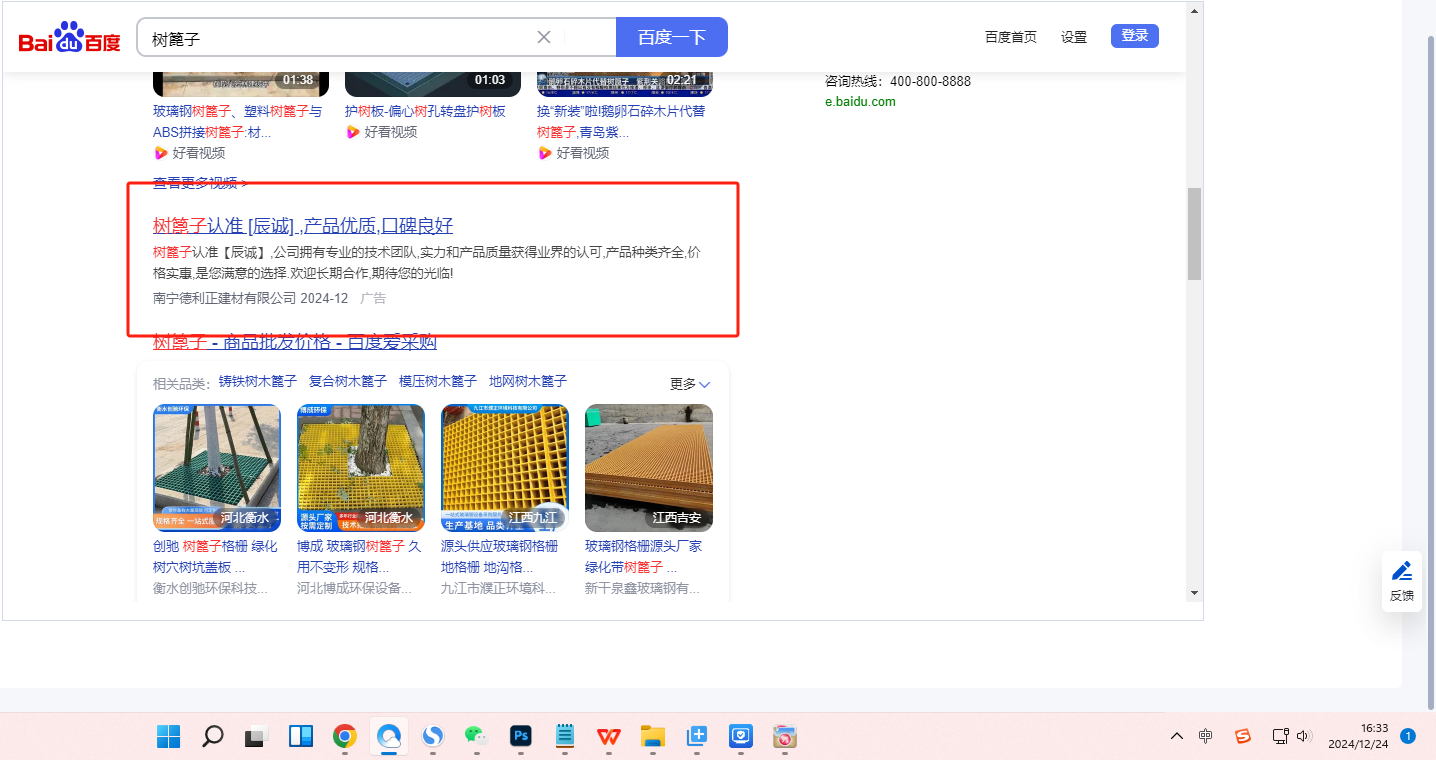The height and width of the screenshot is (760, 1436).
Task: Open Windows taskbar search
Action: click(212, 737)
